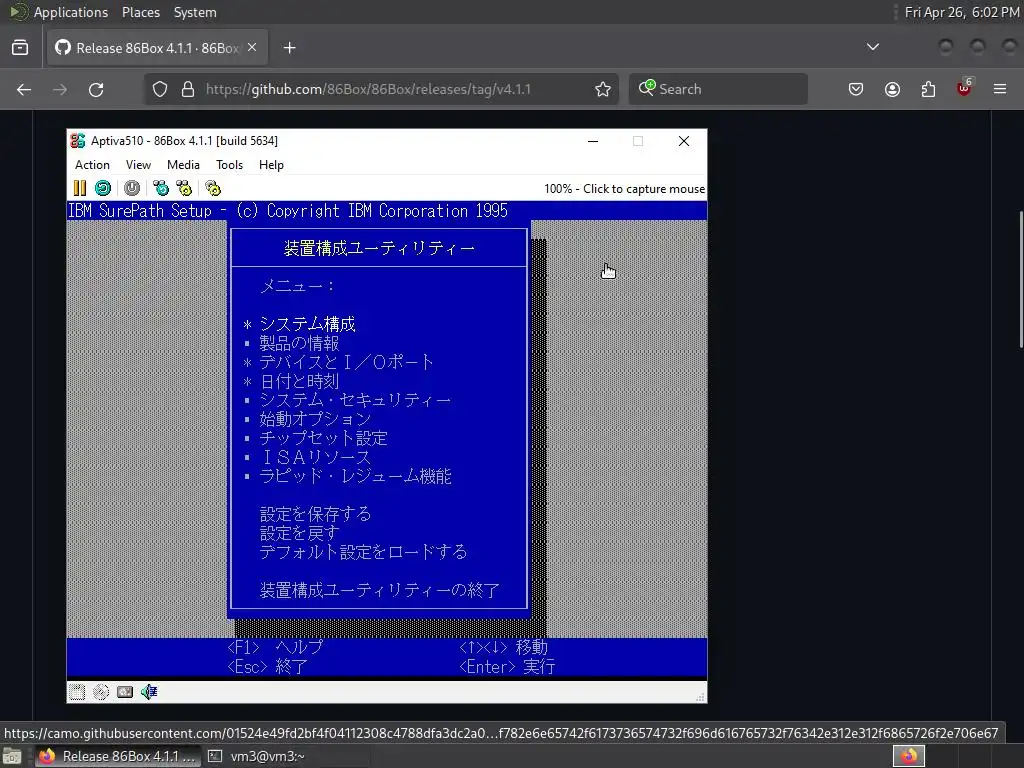Click the 86Box hard reset icon
The image size is (1024, 768).
tap(103, 188)
